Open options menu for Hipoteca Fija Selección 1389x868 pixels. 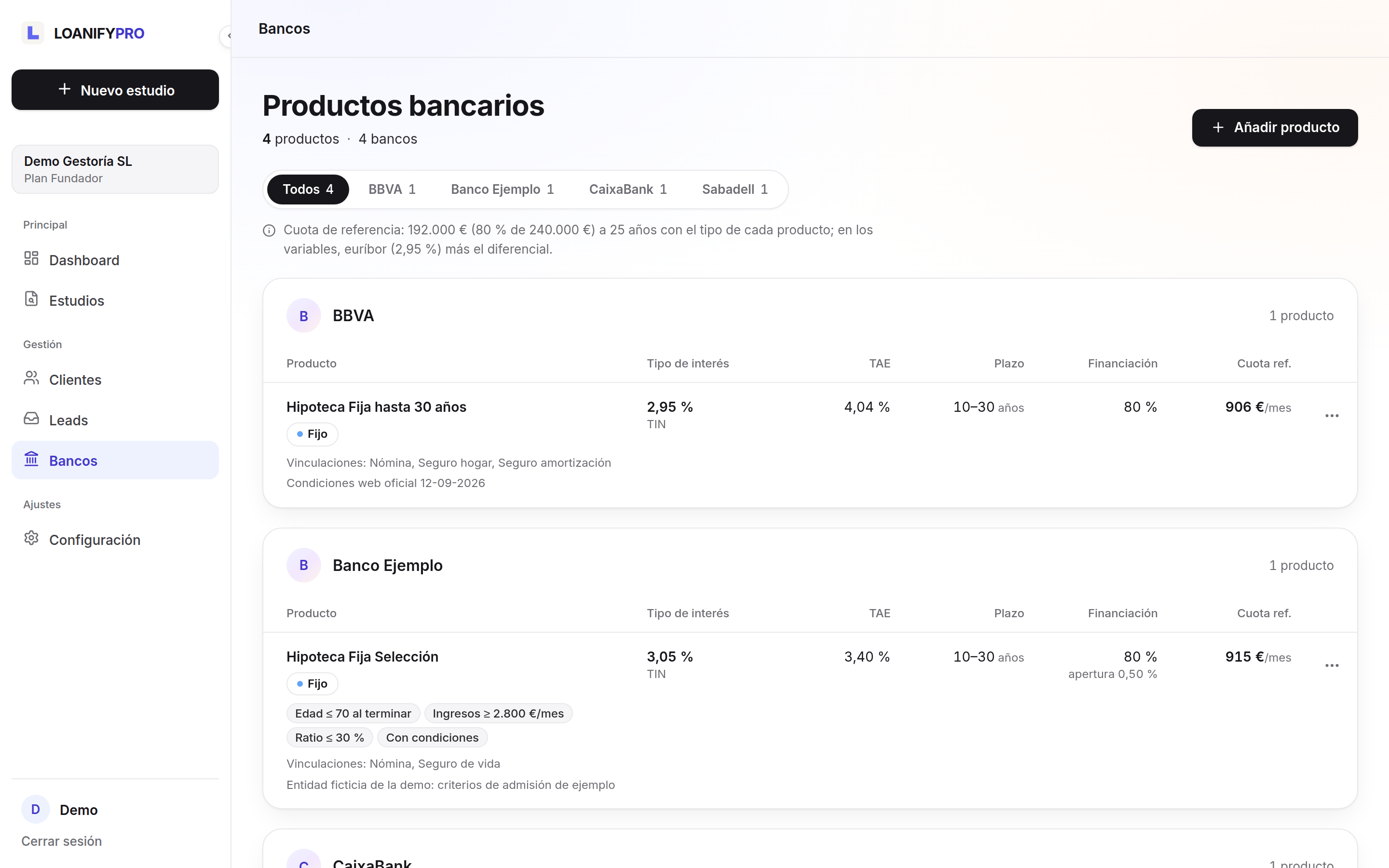coord(1332,665)
